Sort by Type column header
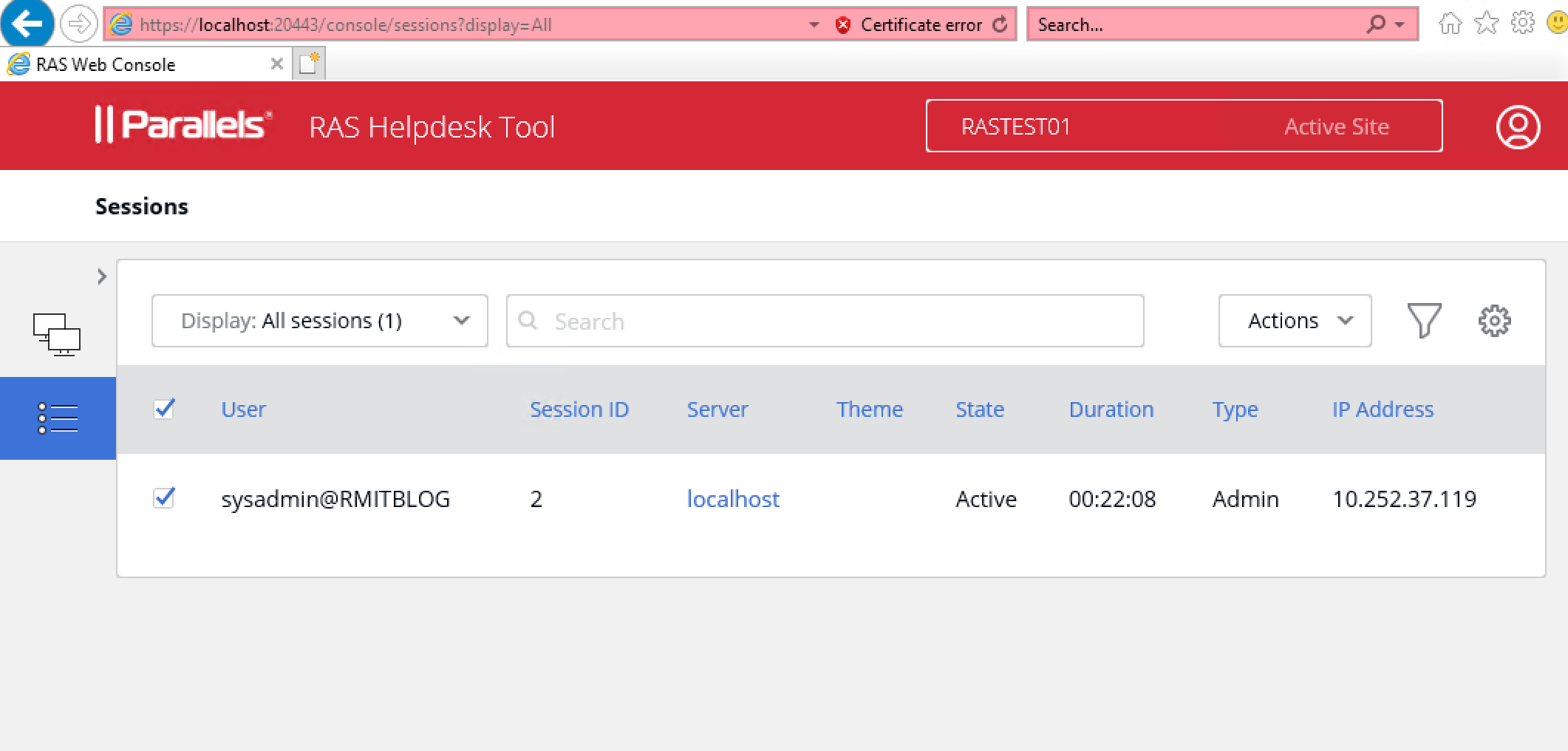1568x751 pixels. point(1235,410)
